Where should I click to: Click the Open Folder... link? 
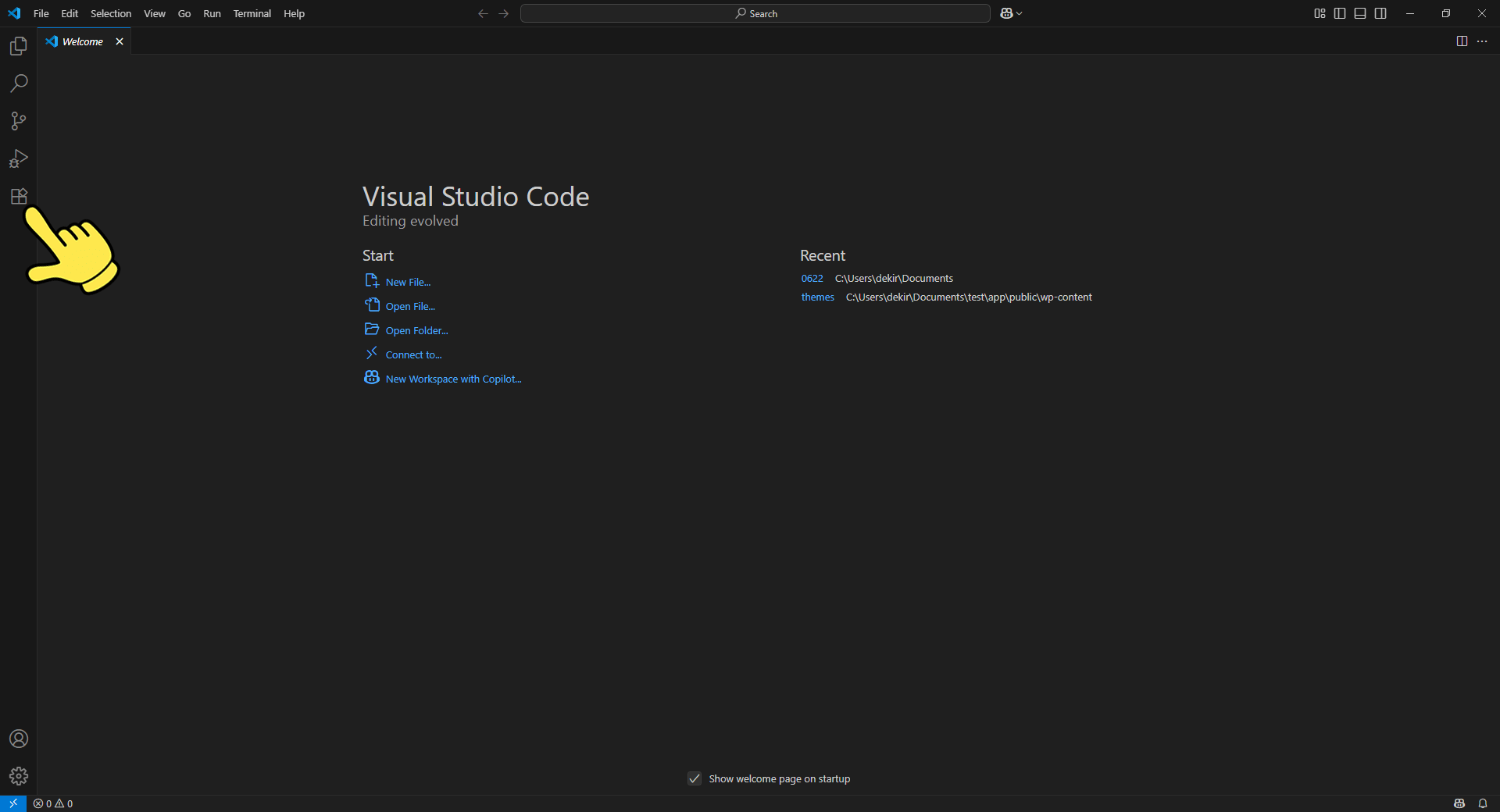[406, 330]
